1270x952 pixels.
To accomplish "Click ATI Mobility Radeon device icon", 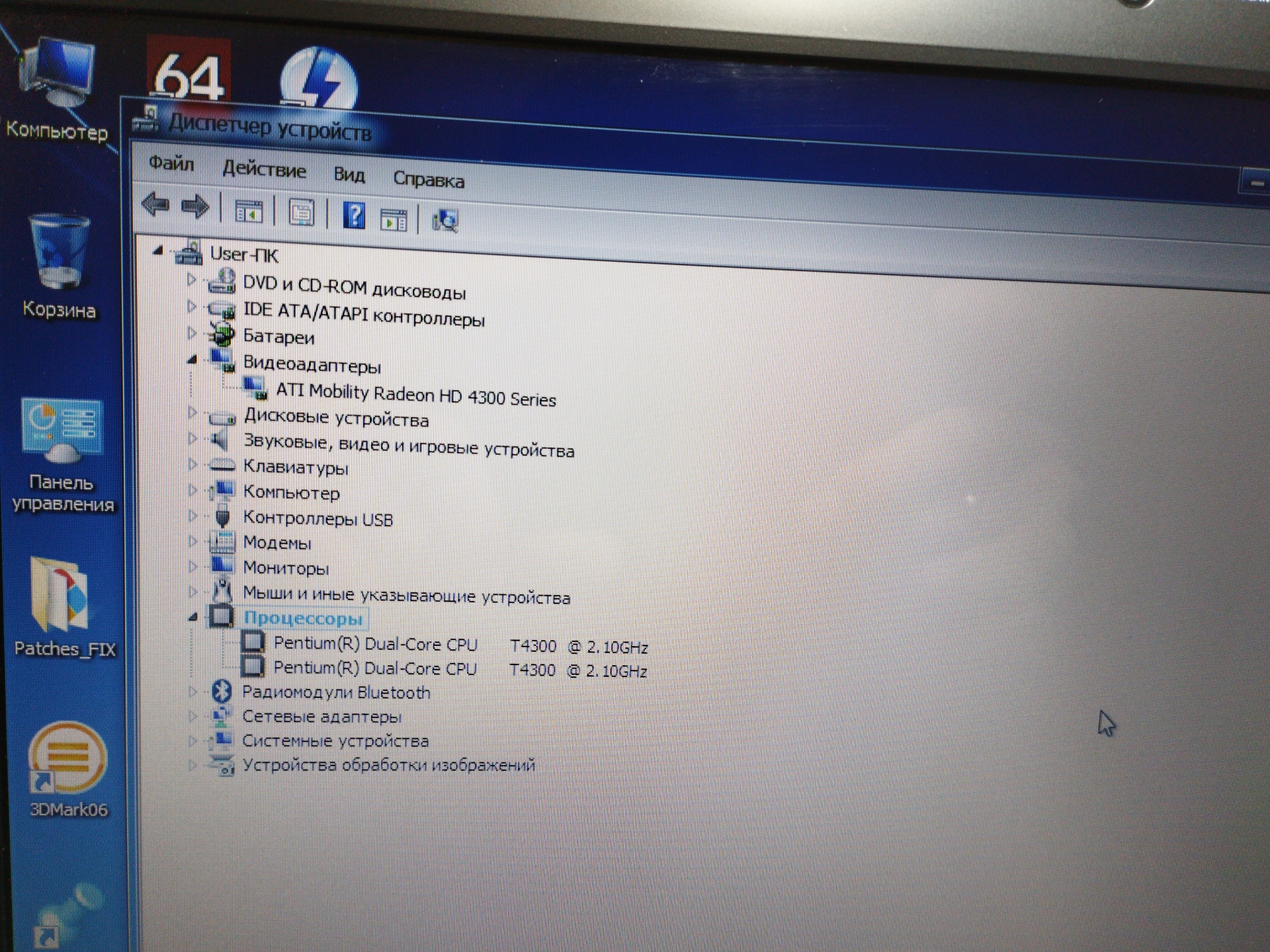I will [255, 388].
